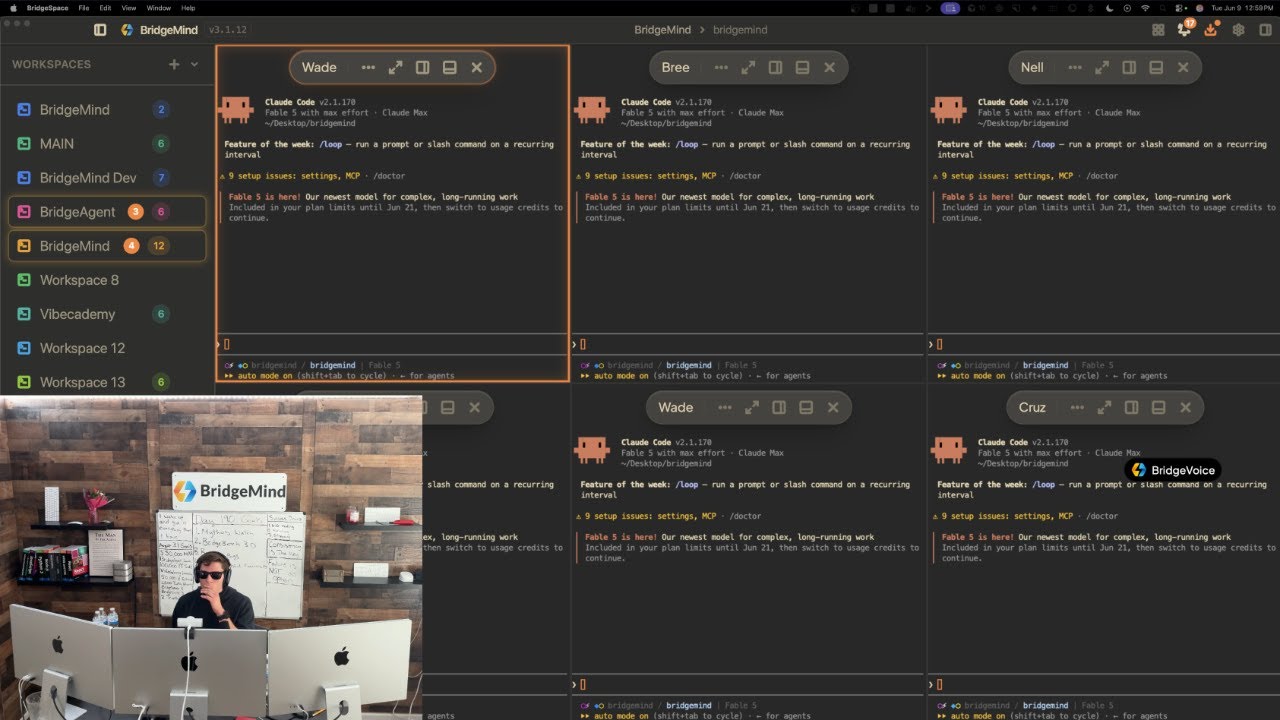
Task: Click the BridgeVoice floating button
Action: [1173, 470]
